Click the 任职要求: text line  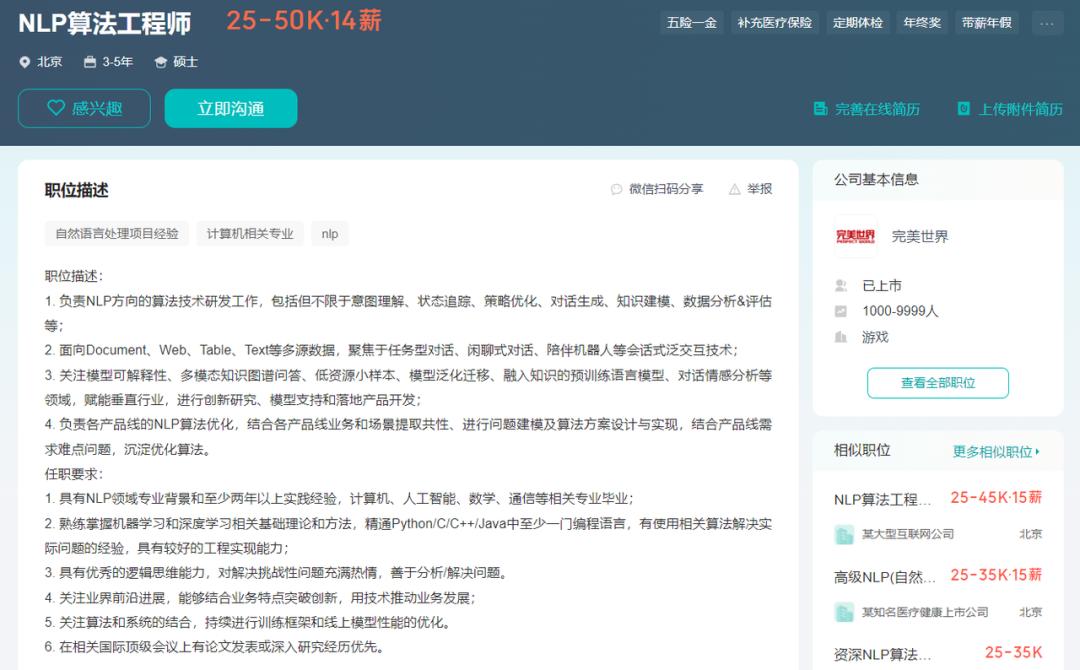(74, 474)
